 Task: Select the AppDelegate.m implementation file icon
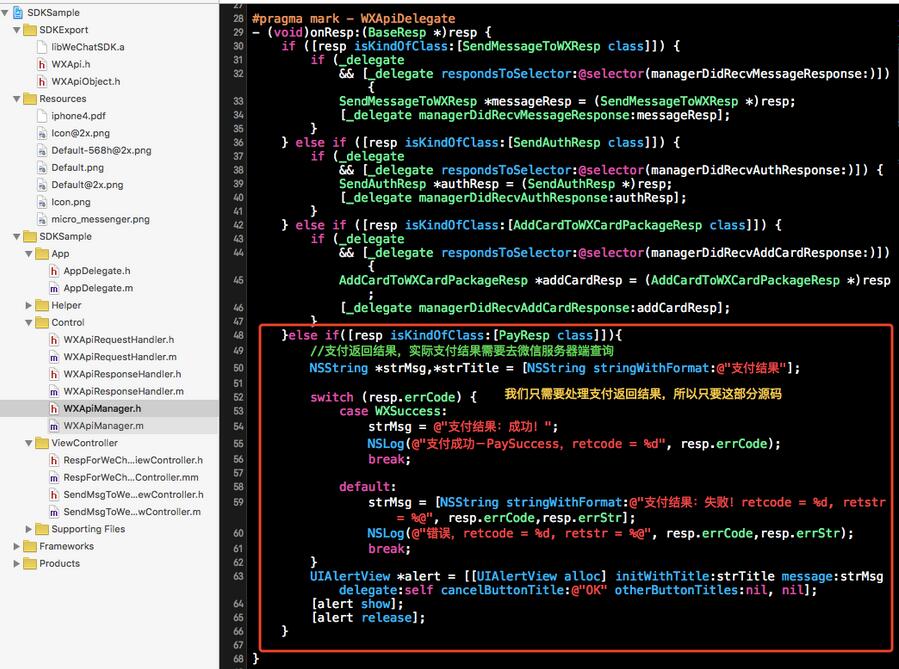[x=54, y=288]
